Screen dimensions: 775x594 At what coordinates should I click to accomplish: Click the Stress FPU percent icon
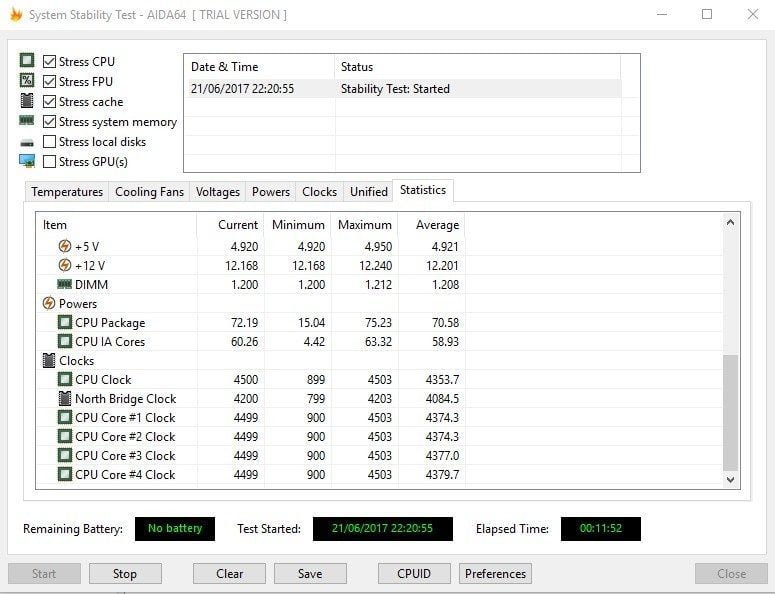coord(27,81)
